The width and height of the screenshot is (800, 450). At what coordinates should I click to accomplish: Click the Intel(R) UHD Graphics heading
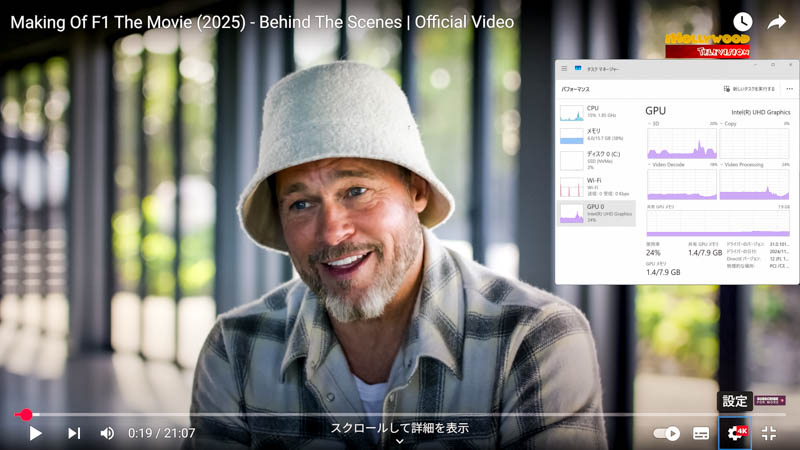click(761, 112)
